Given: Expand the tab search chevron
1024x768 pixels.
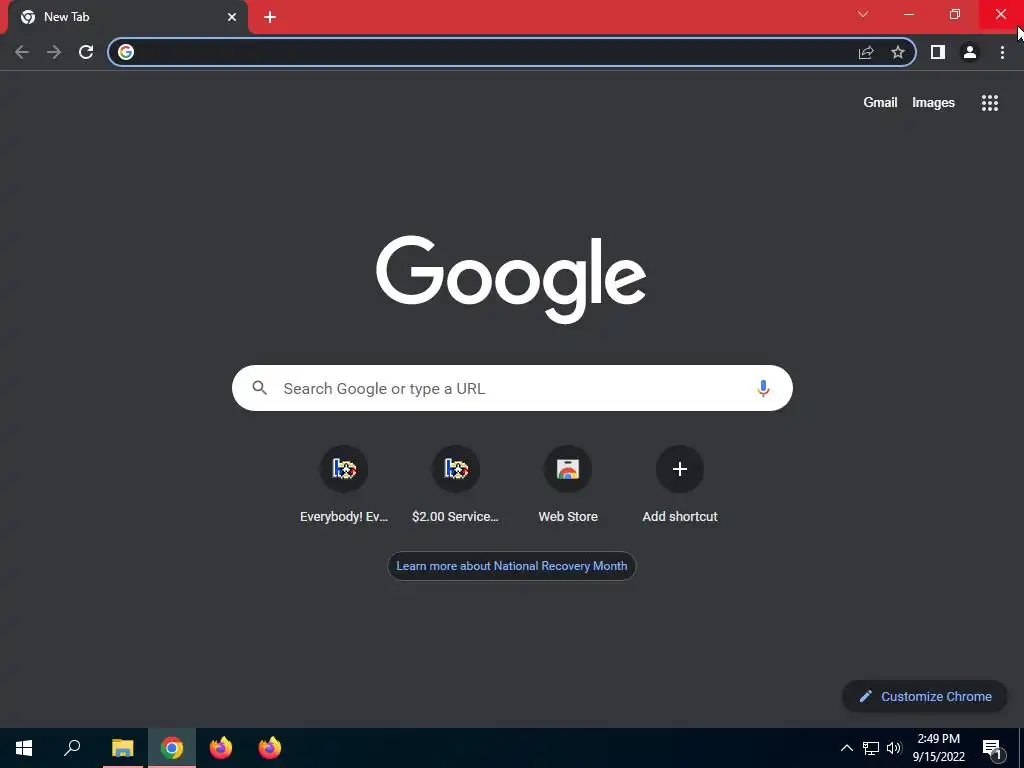Looking at the screenshot, I should 863,14.
